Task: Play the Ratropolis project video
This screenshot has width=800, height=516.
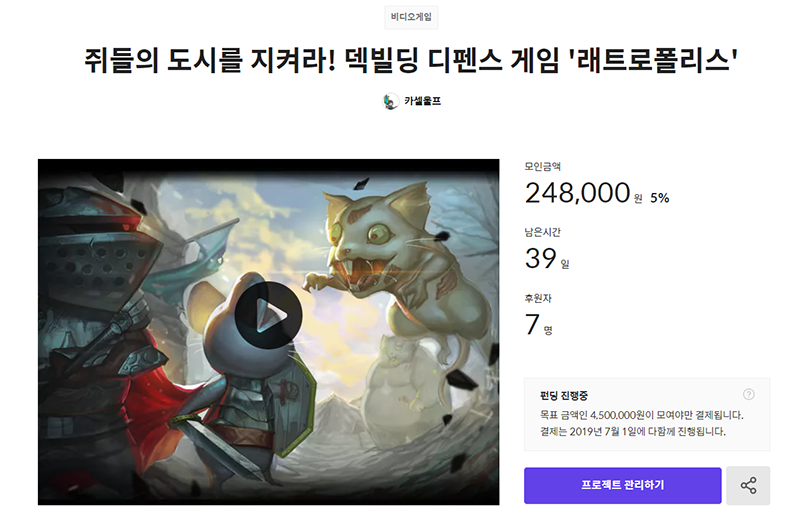Action: [268, 315]
